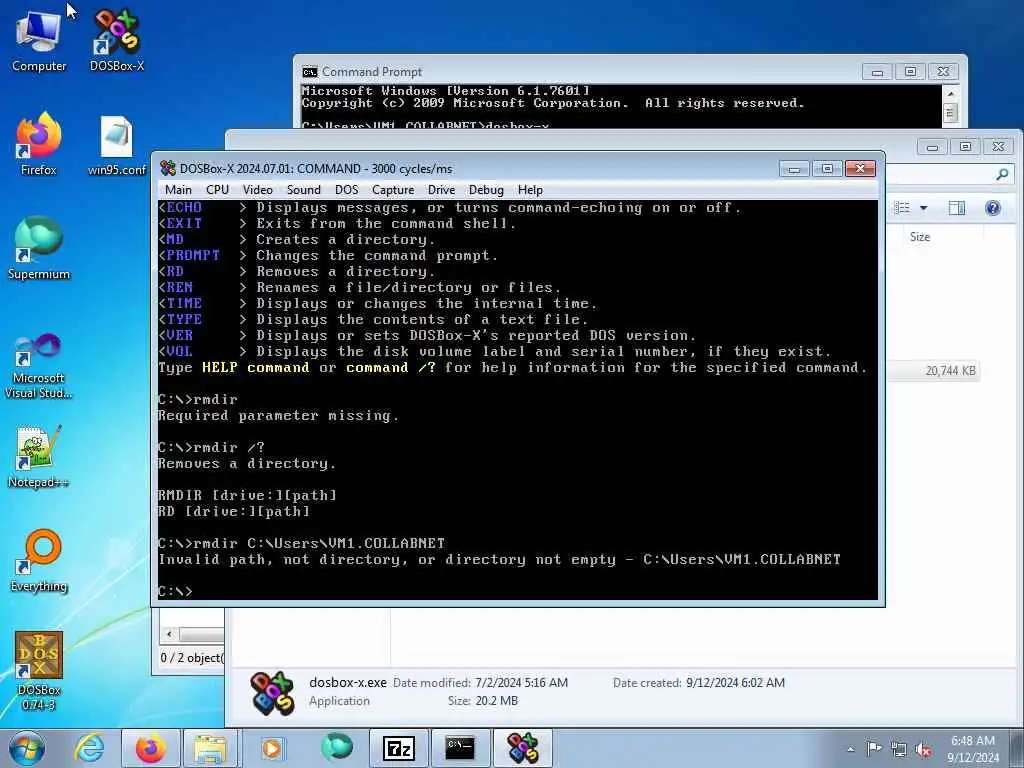Viewport: 1024px width, 768px height.
Task: Open the Help menu in DOSBox-X
Action: pos(530,190)
